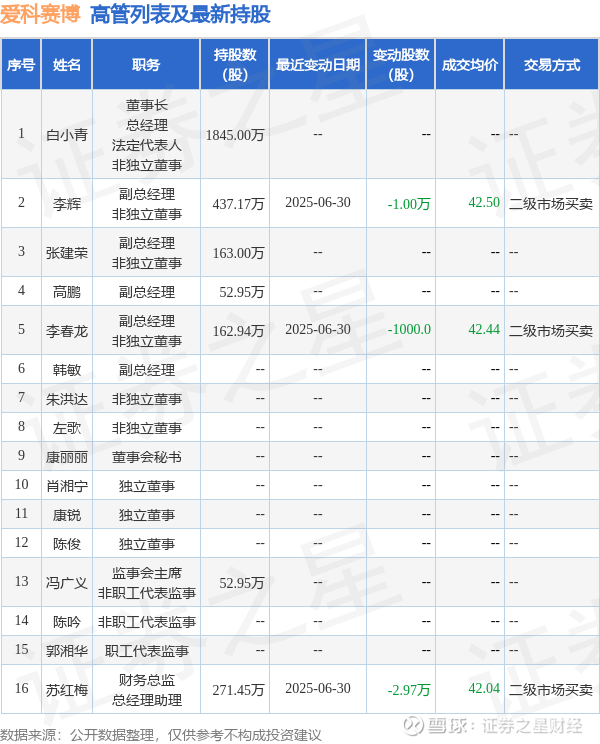Select the name 白小青

(x=67, y=135)
